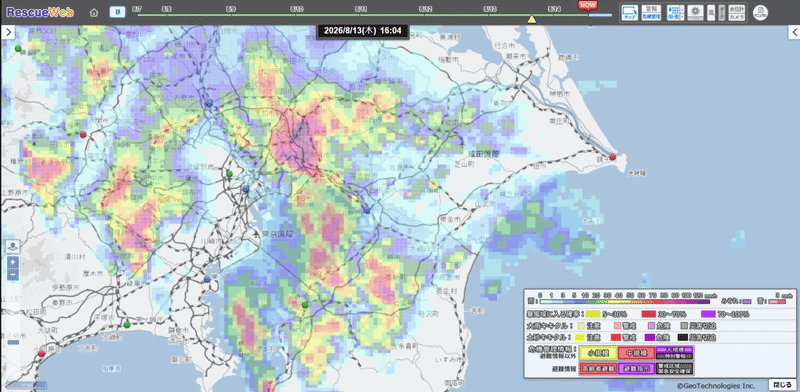The width and height of the screenshot is (800, 392).
Task: Toggle the rain/snow radar icon
Action: 673,13
